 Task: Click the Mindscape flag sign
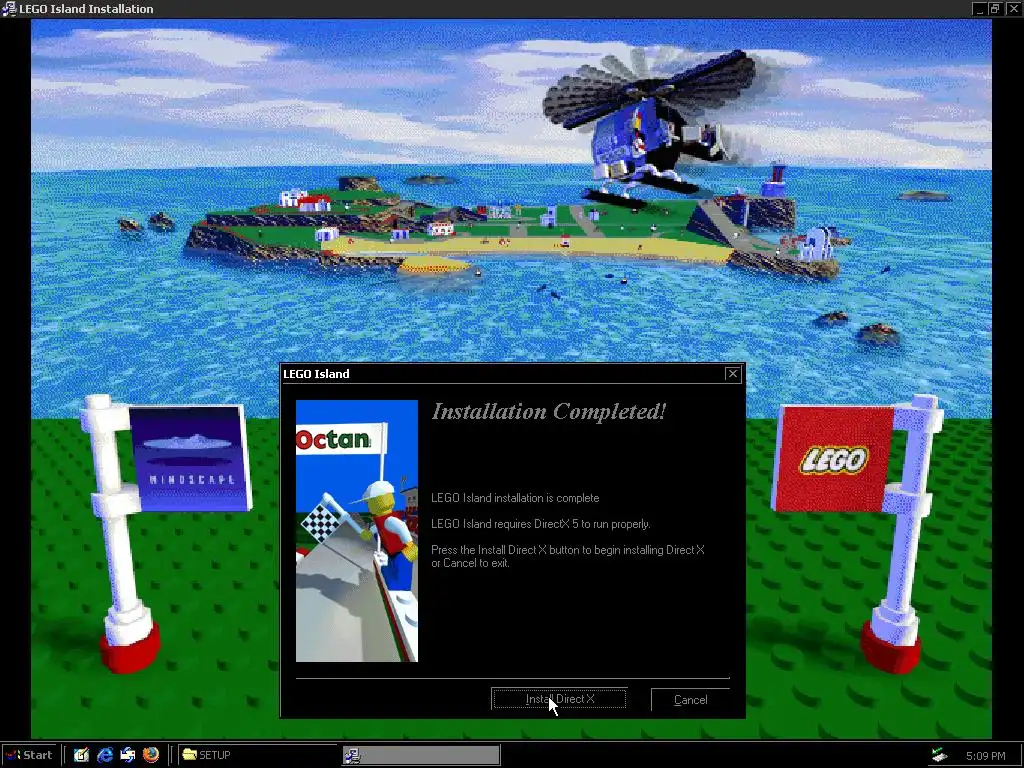tap(190, 458)
